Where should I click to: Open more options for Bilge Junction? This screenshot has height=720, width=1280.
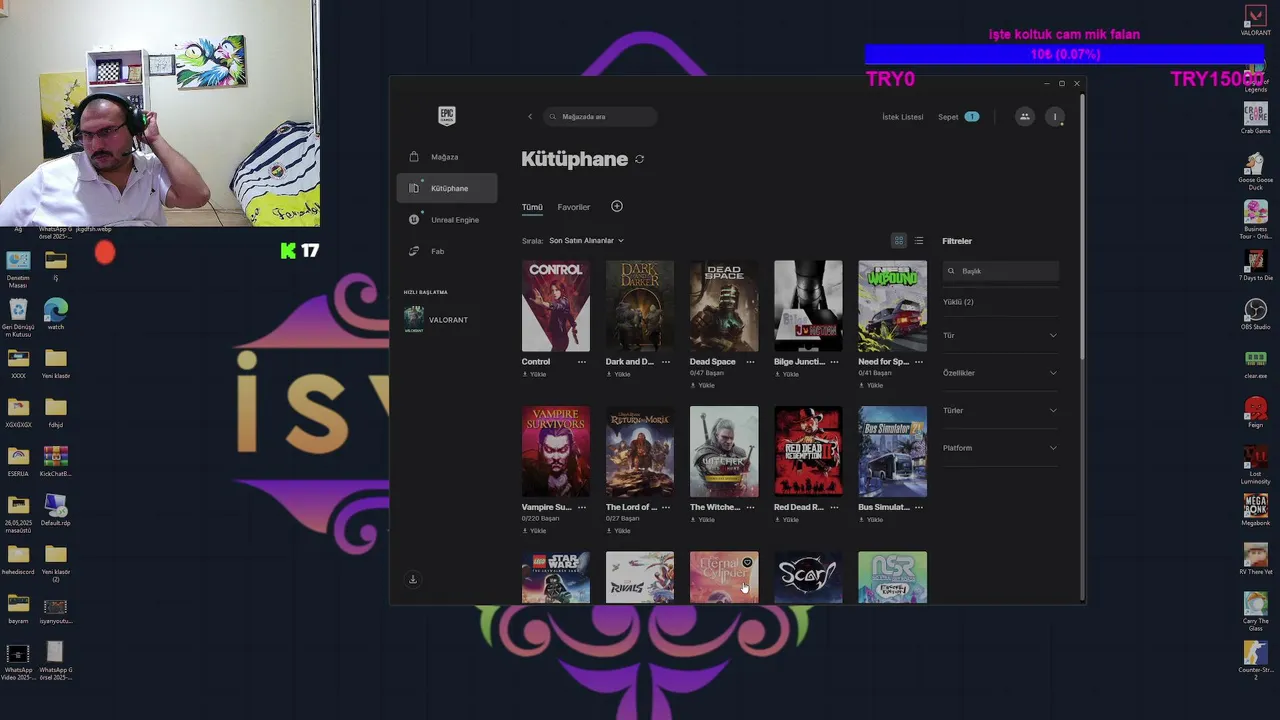click(834, 362)
